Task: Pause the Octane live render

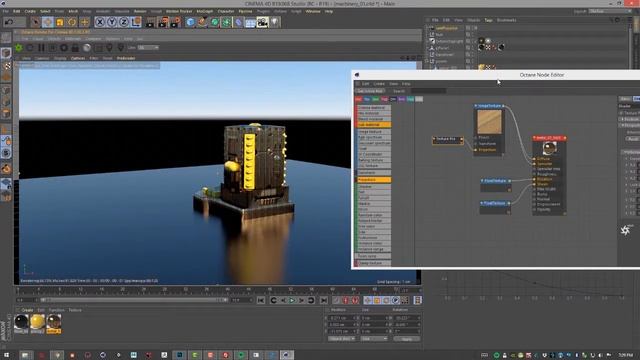Action: [42, 48]
